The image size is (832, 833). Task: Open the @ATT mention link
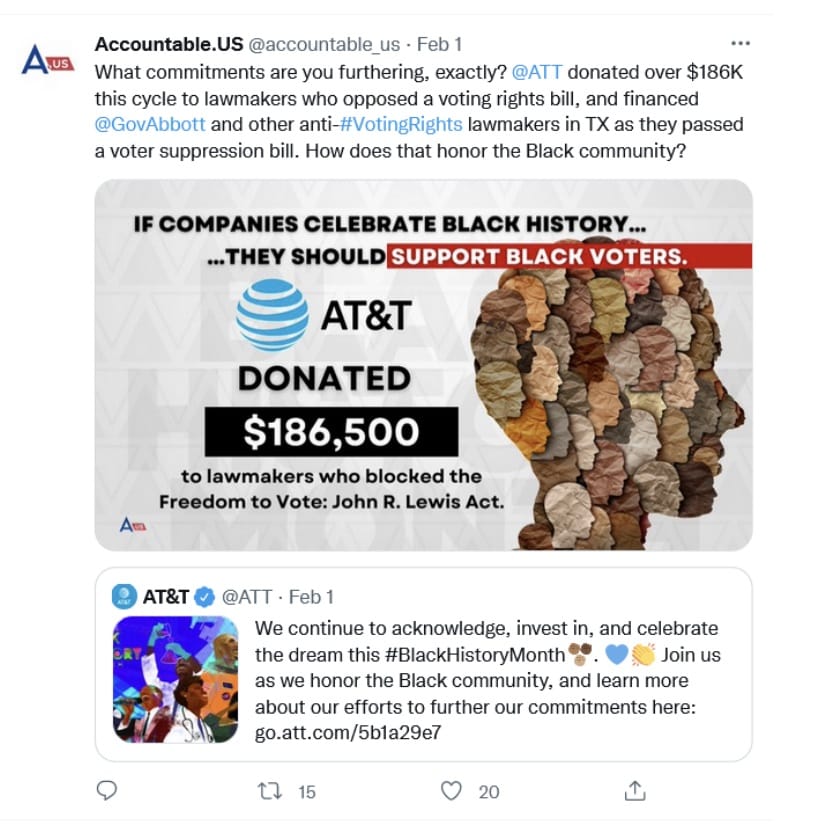pos(537,72)
